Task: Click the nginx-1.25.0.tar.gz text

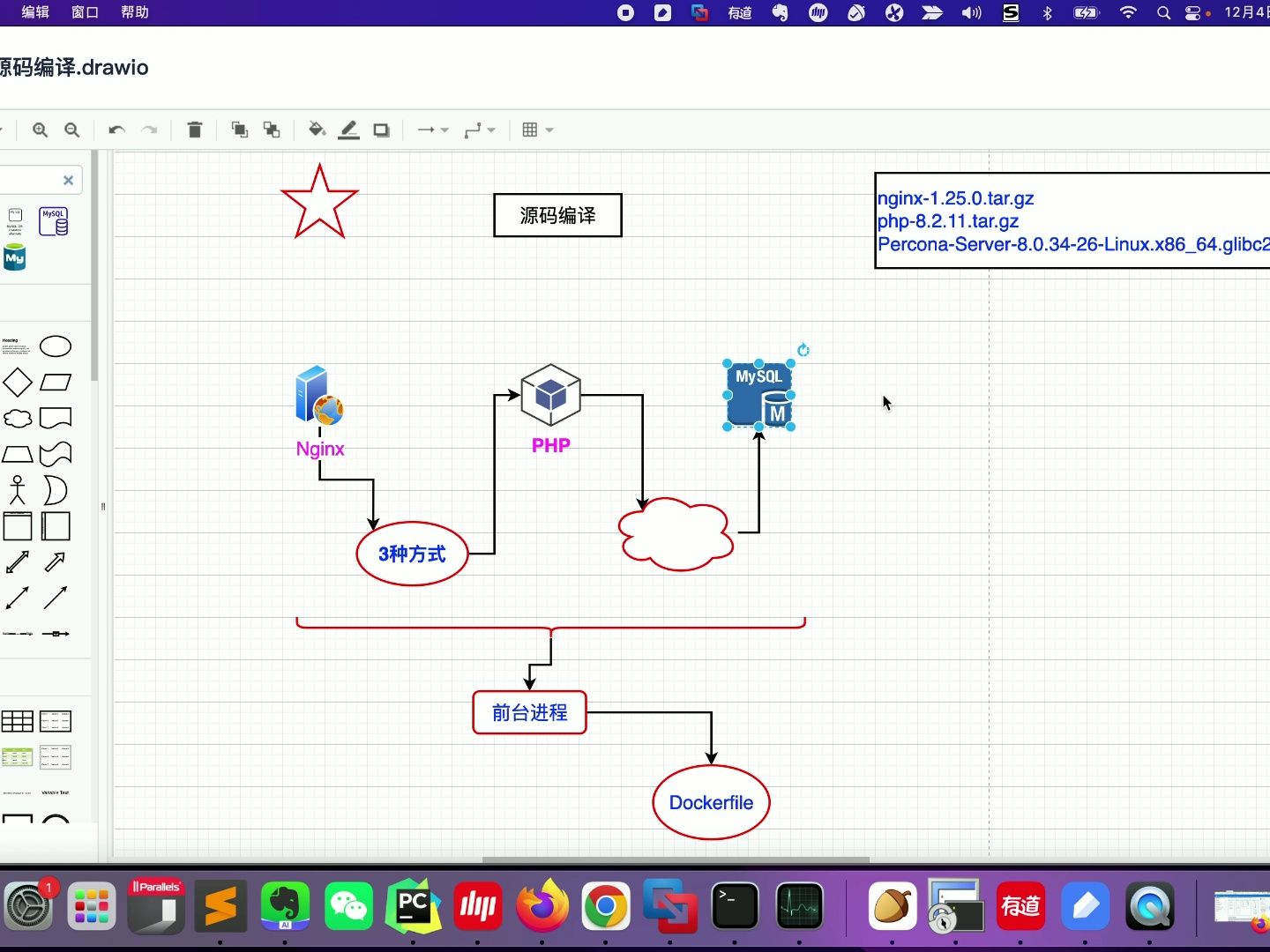Action: point(955,198)
